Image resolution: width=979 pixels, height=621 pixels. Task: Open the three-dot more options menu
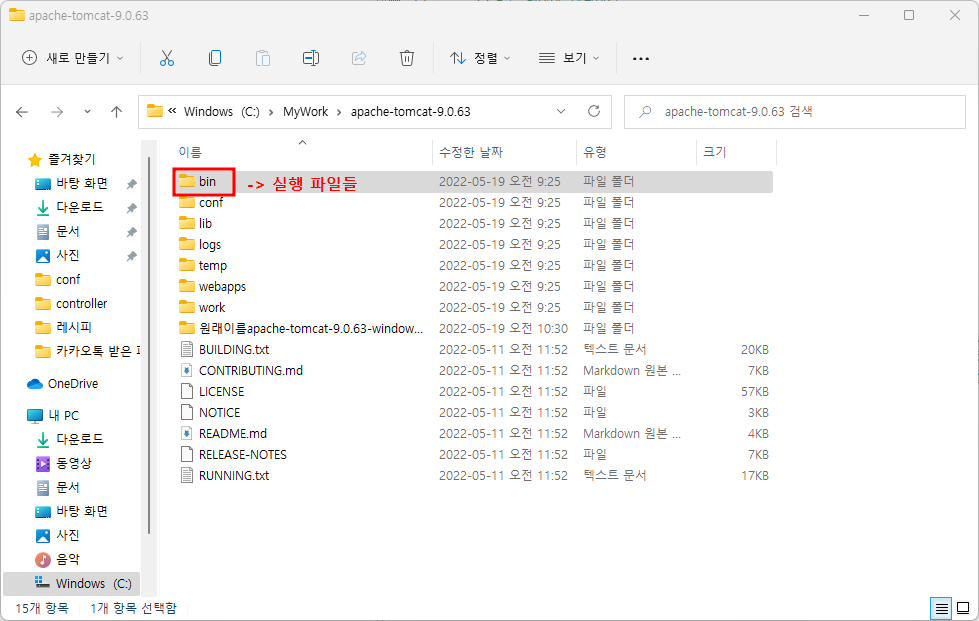tap(641, 59)
